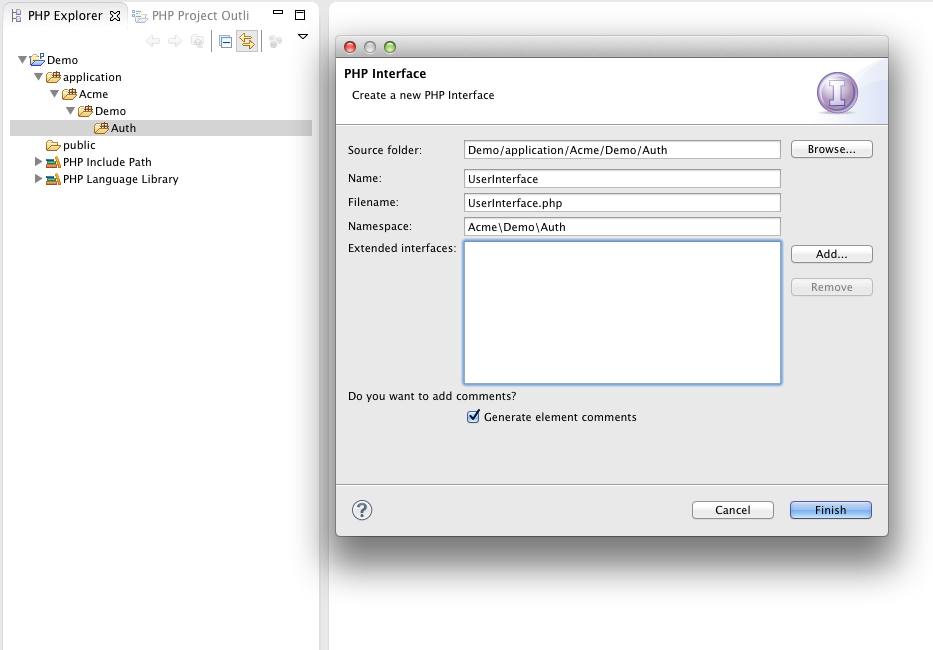Click the Up to parent toolbar icon
Image resolution: width=933 pixels, height=650 pixels.
pyautogui.click(x=197, y=41)
